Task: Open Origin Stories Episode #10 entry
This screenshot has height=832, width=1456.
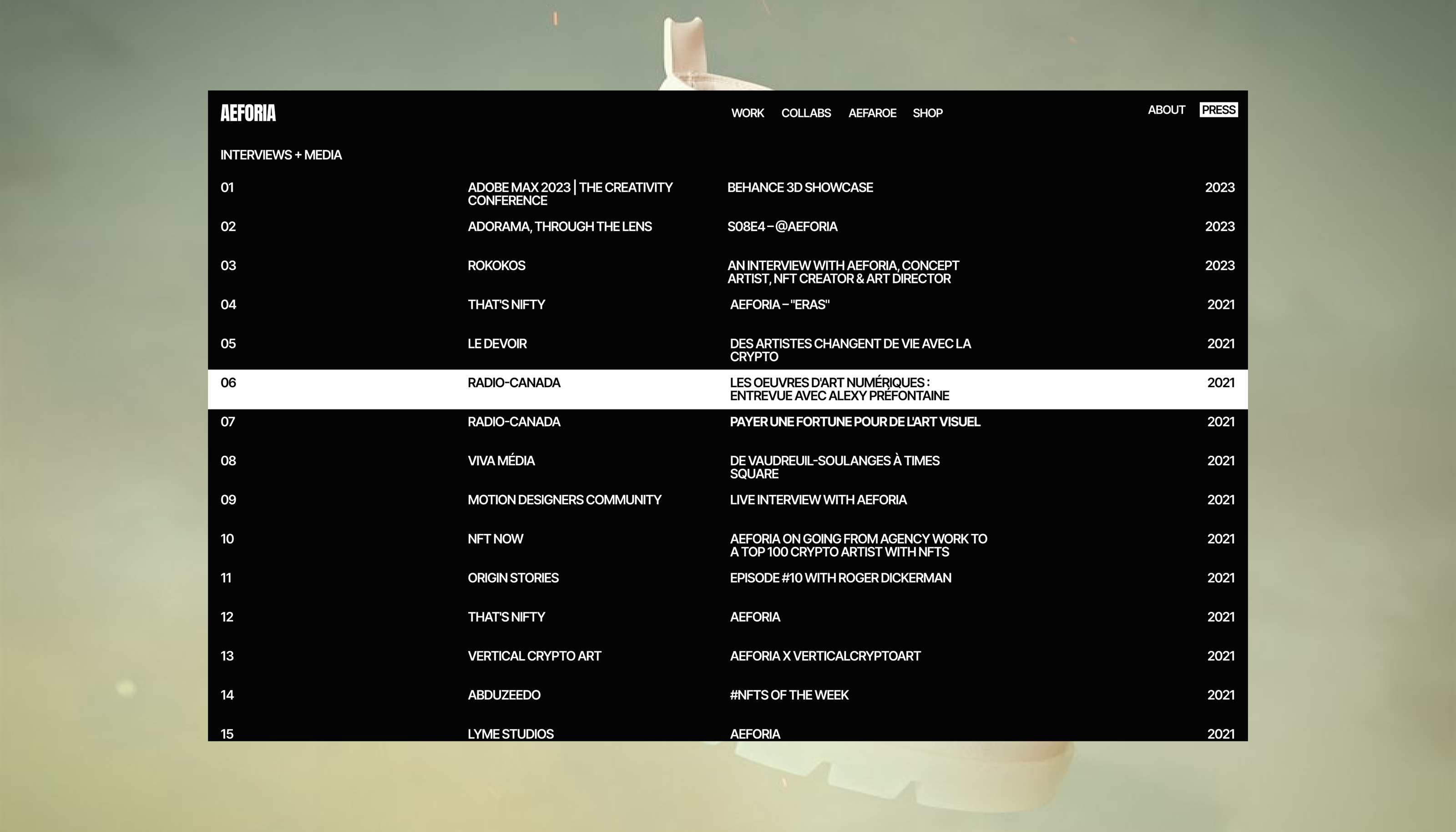Action: pos(840,578)
